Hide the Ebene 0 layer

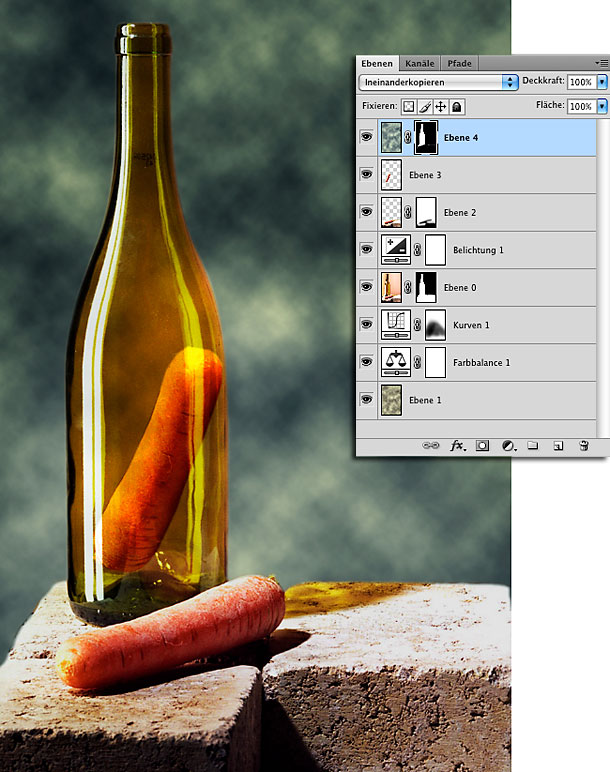pyautogui.click(x=366, y=286)
